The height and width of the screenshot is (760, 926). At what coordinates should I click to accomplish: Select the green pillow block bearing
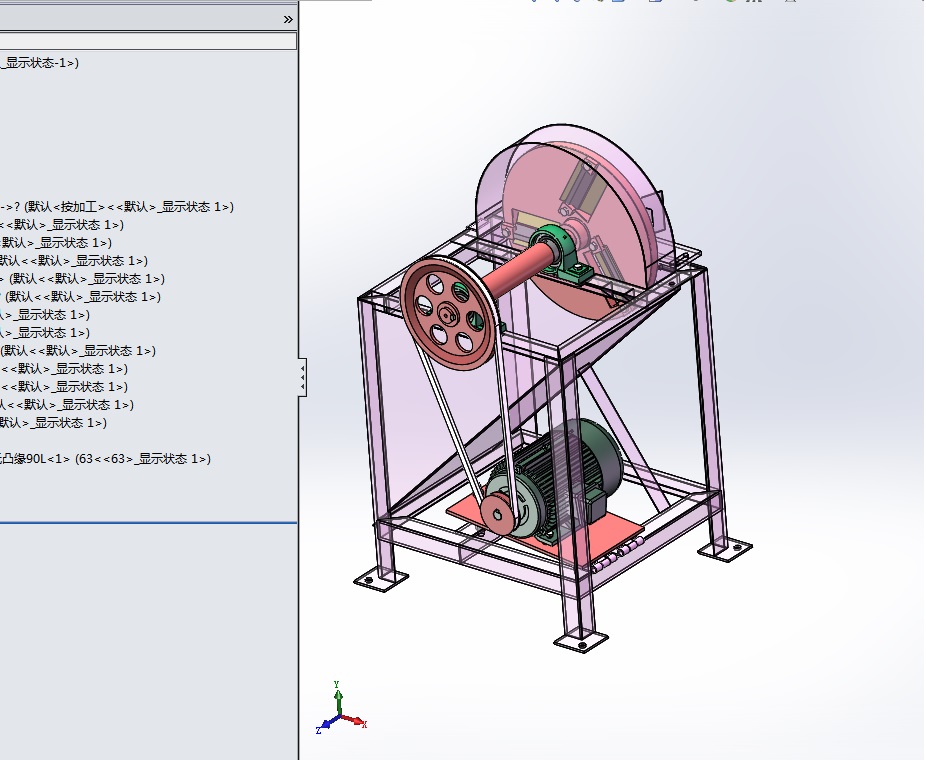561,256
